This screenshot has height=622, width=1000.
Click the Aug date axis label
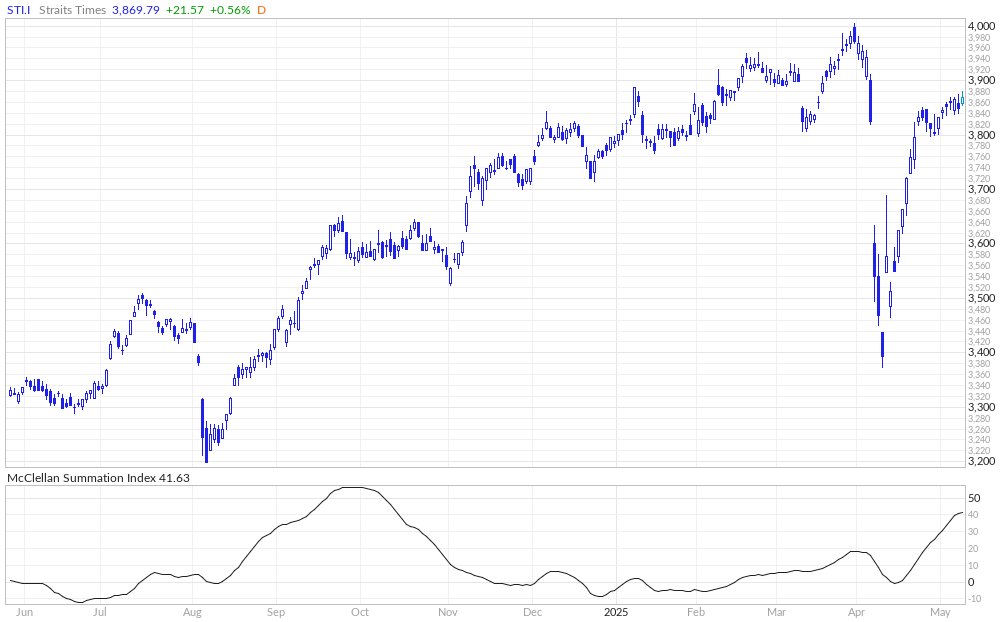[x=192, y=612]
